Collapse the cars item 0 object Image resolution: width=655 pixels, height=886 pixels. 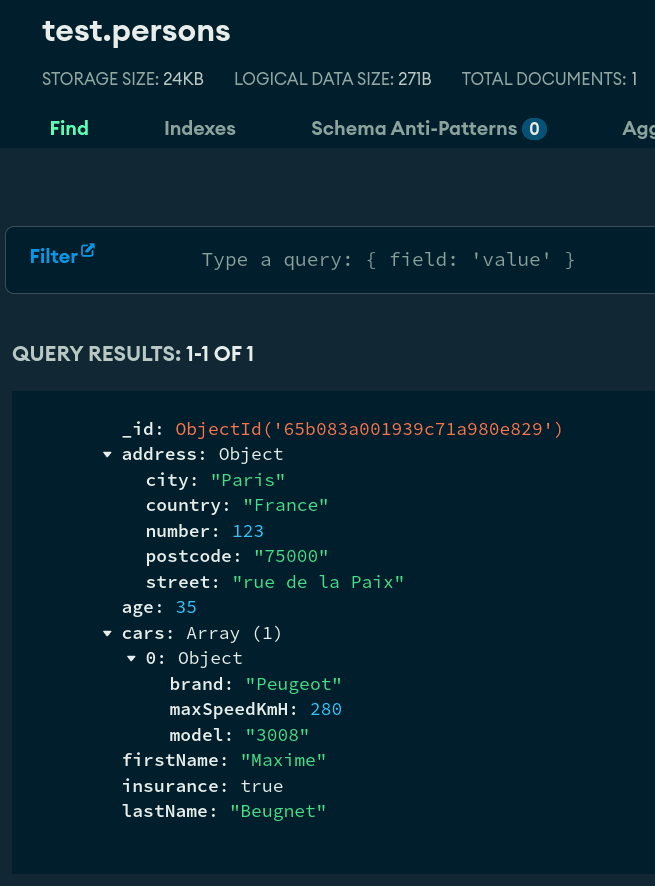(x=131, y=659)
